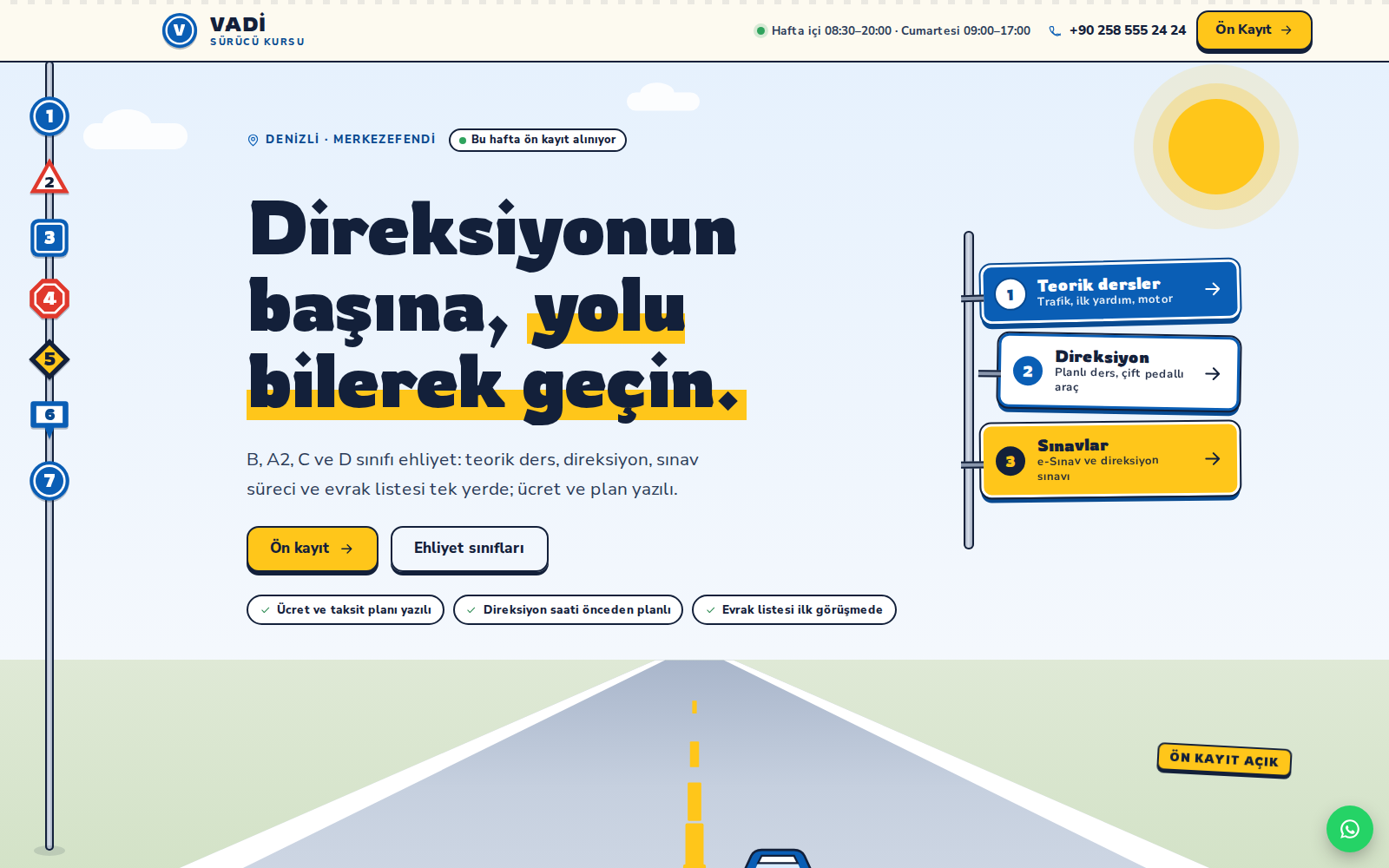Go to blue square sign number 3

[49, 238]
